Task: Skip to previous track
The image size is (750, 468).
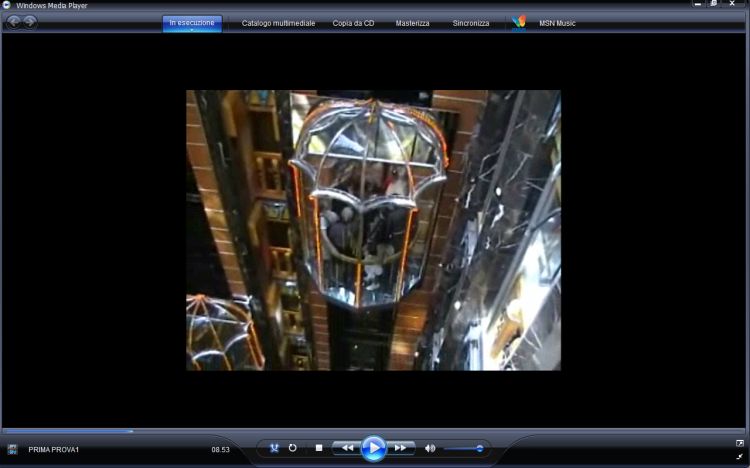Action: pos(347,448)
